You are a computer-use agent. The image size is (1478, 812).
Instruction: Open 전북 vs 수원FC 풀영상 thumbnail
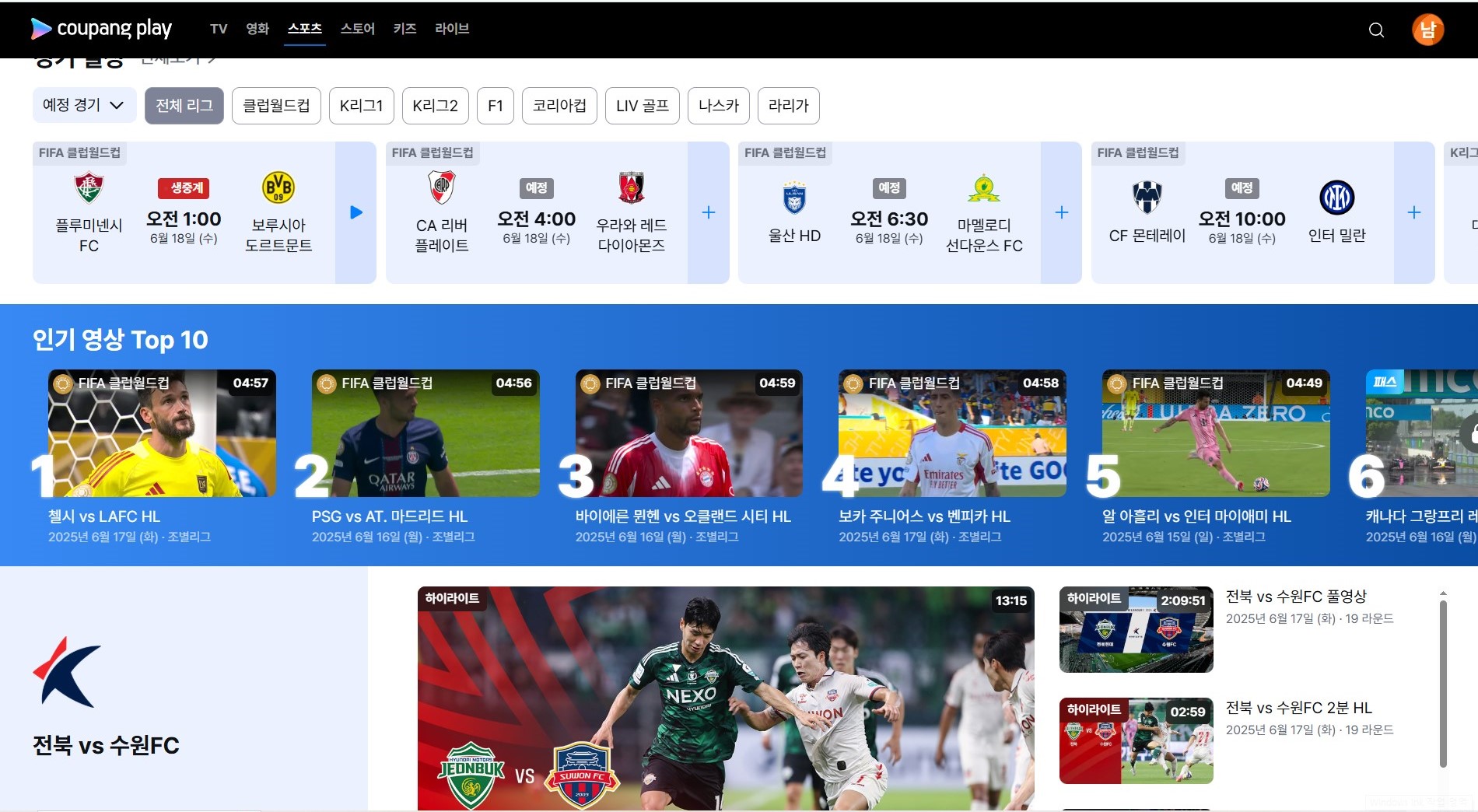tap(1137, 629)
